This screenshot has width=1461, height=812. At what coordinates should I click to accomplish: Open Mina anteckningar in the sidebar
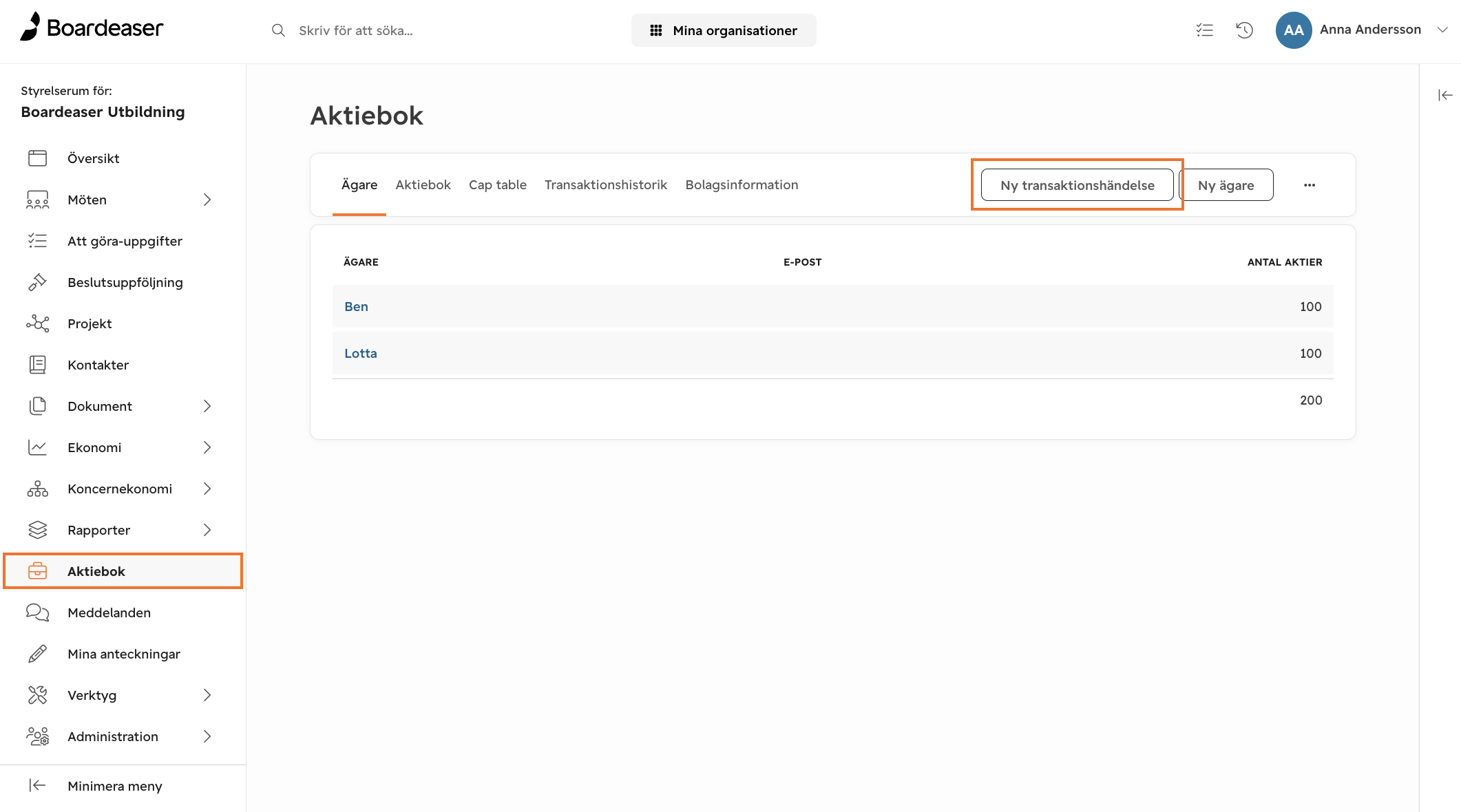pos(124,654)
